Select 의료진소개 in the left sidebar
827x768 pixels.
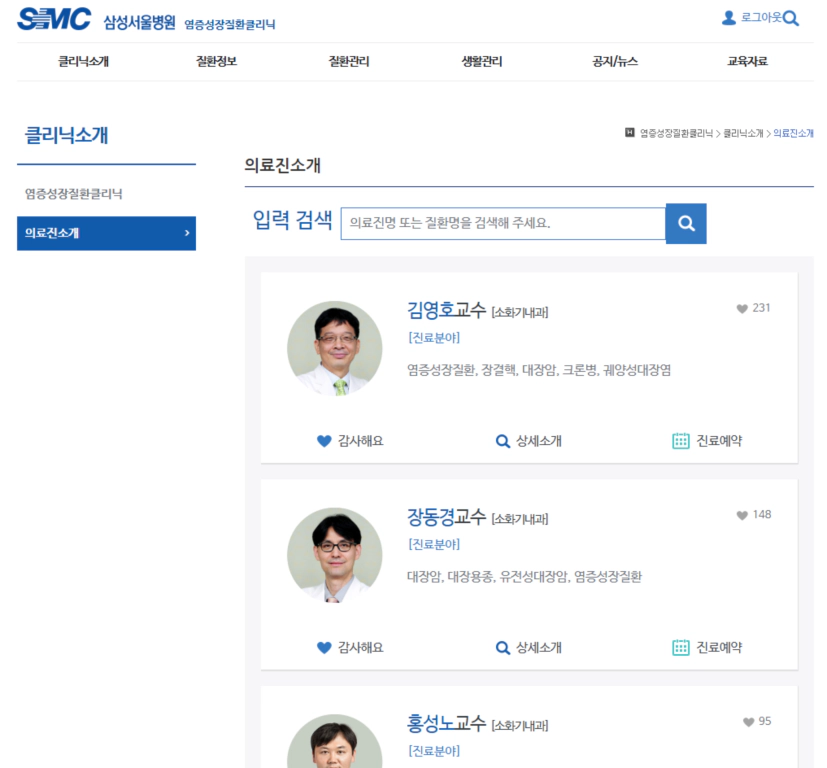point(106,233)
